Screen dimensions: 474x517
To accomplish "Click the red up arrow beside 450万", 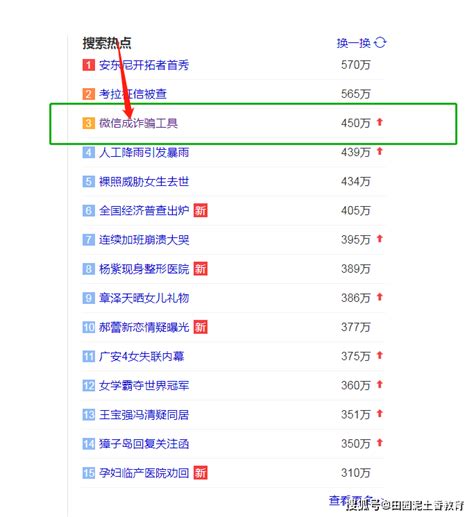I will (380, 122).
